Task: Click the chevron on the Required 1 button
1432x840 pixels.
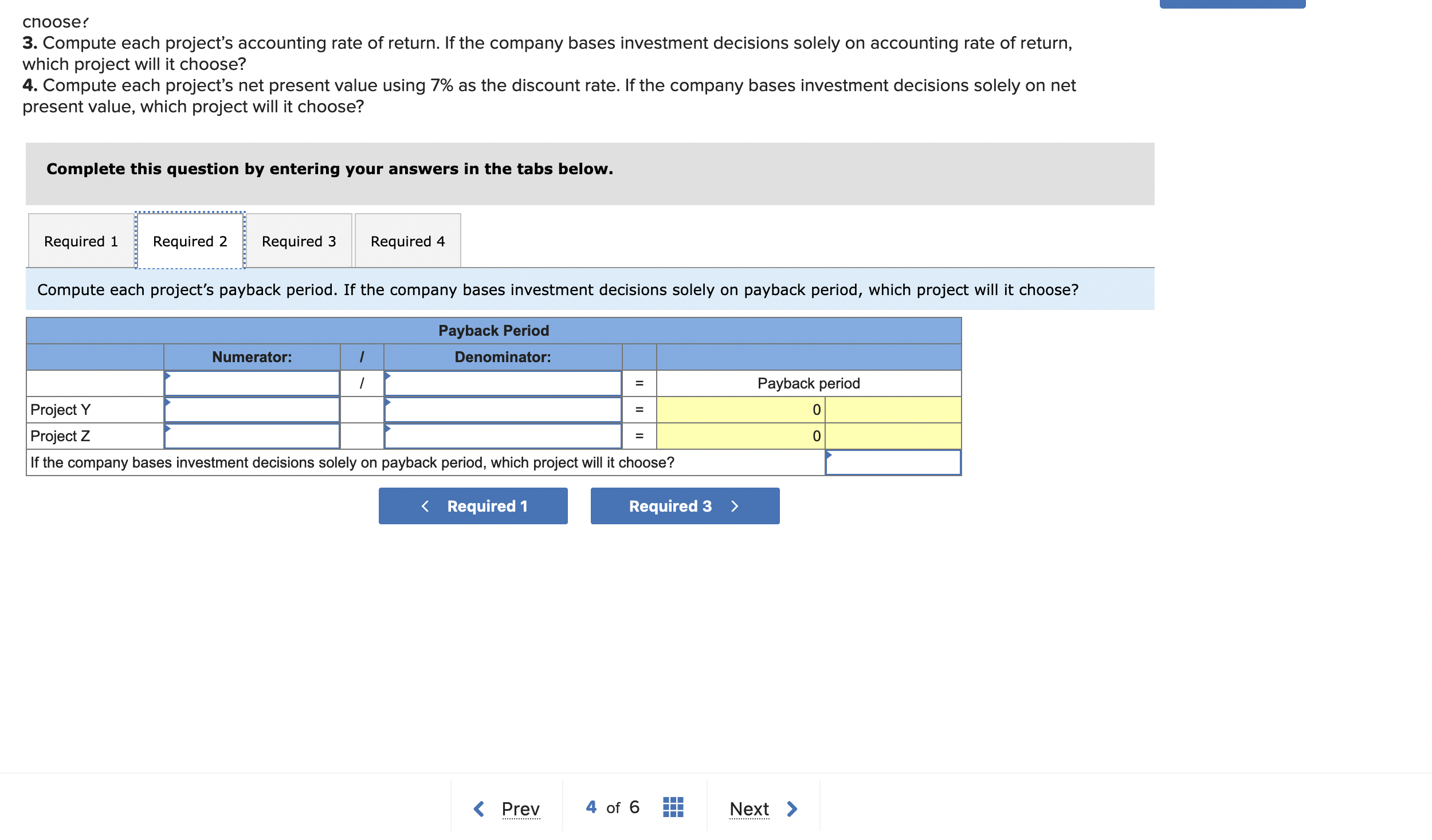Action: click(425, 506)
